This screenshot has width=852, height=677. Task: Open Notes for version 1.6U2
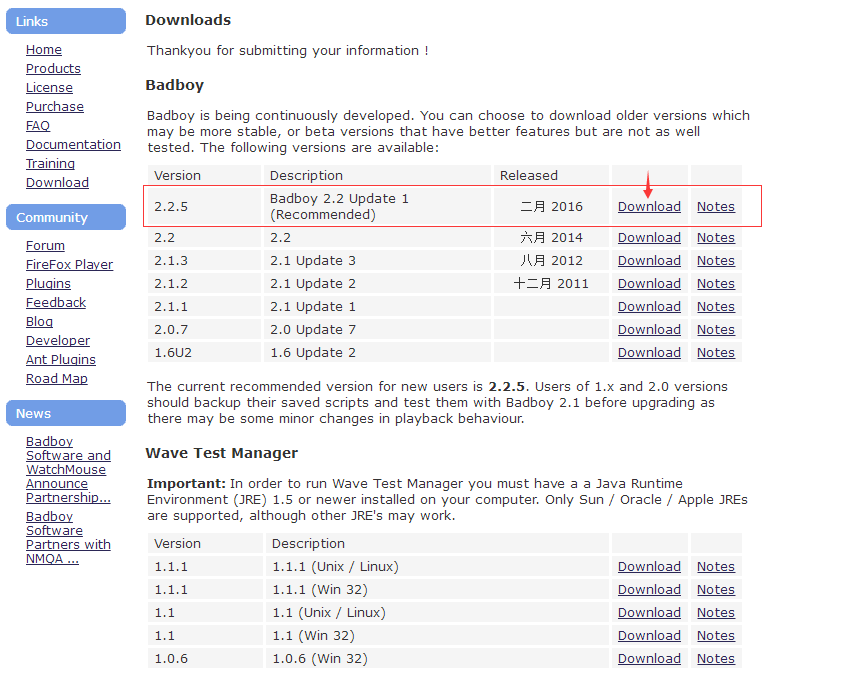[716, 353]
